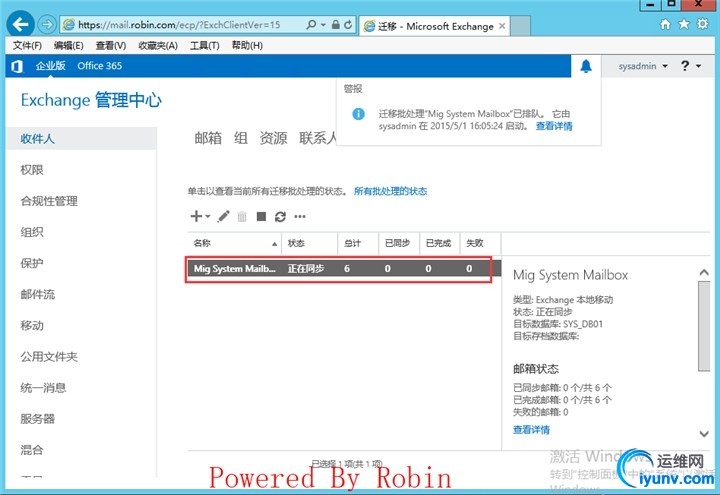Click the trash delete batch icon

(242, 216)
